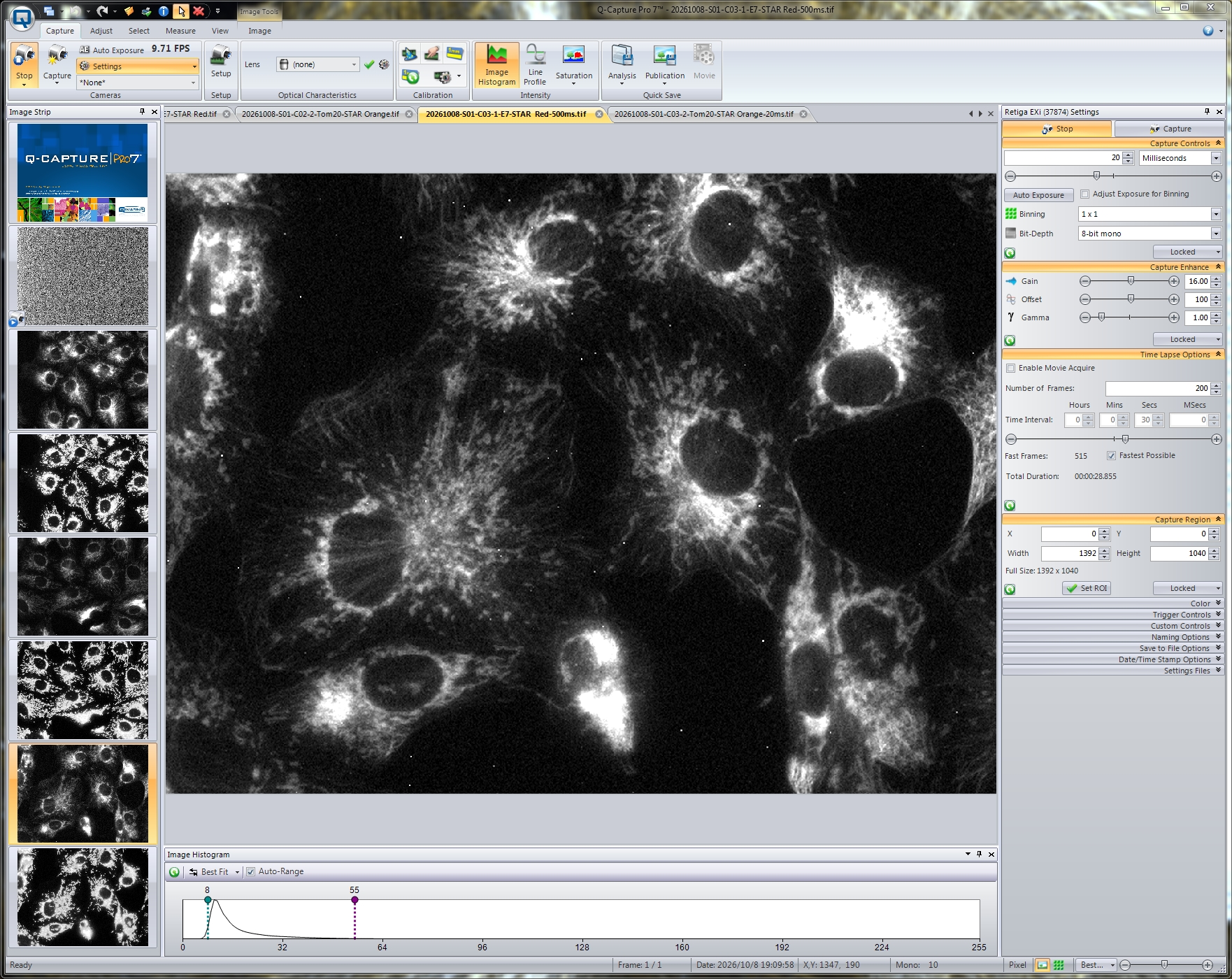Toggle the Saturation display icon

573,64
